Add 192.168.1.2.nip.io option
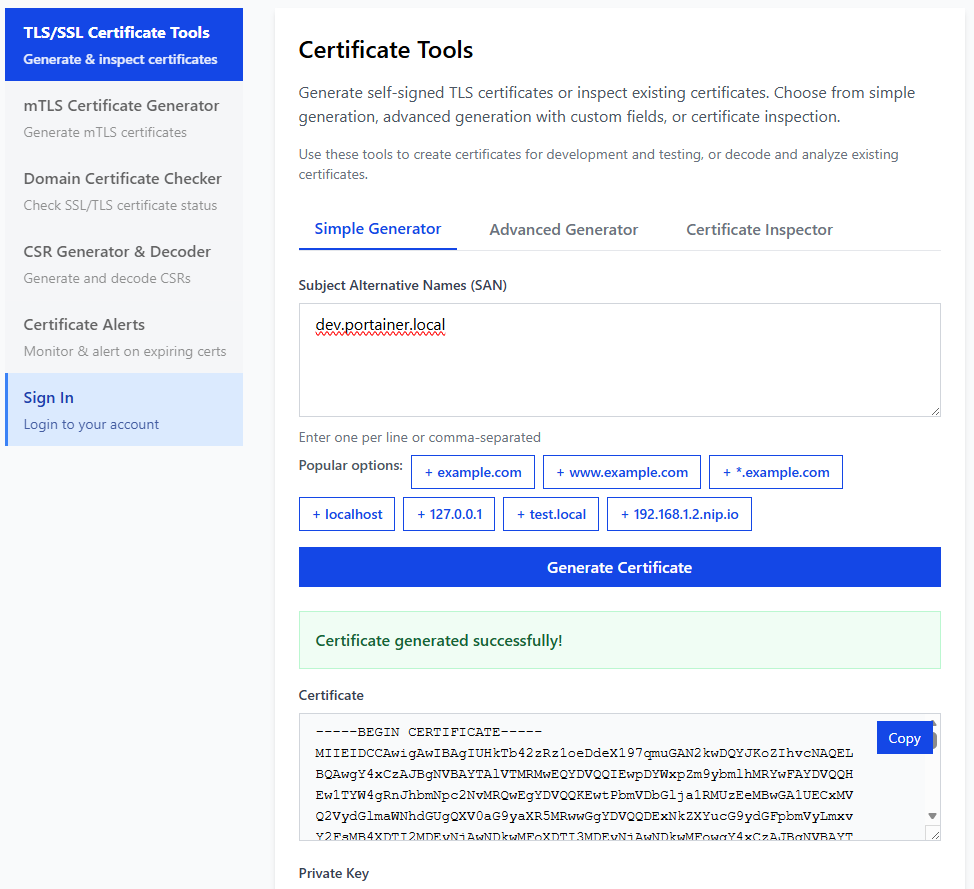Viewport: 974px width, 889px height. [x=680, y=514]
